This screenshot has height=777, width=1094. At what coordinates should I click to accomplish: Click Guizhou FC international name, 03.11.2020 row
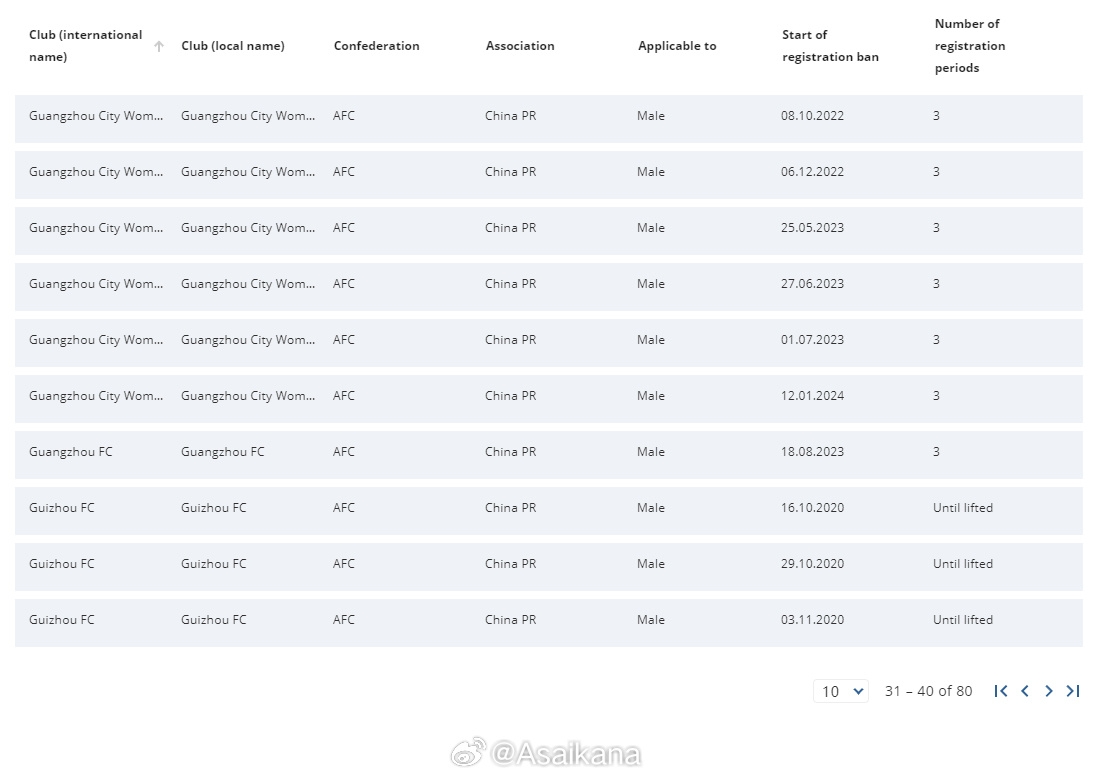[x=61, y=620]
